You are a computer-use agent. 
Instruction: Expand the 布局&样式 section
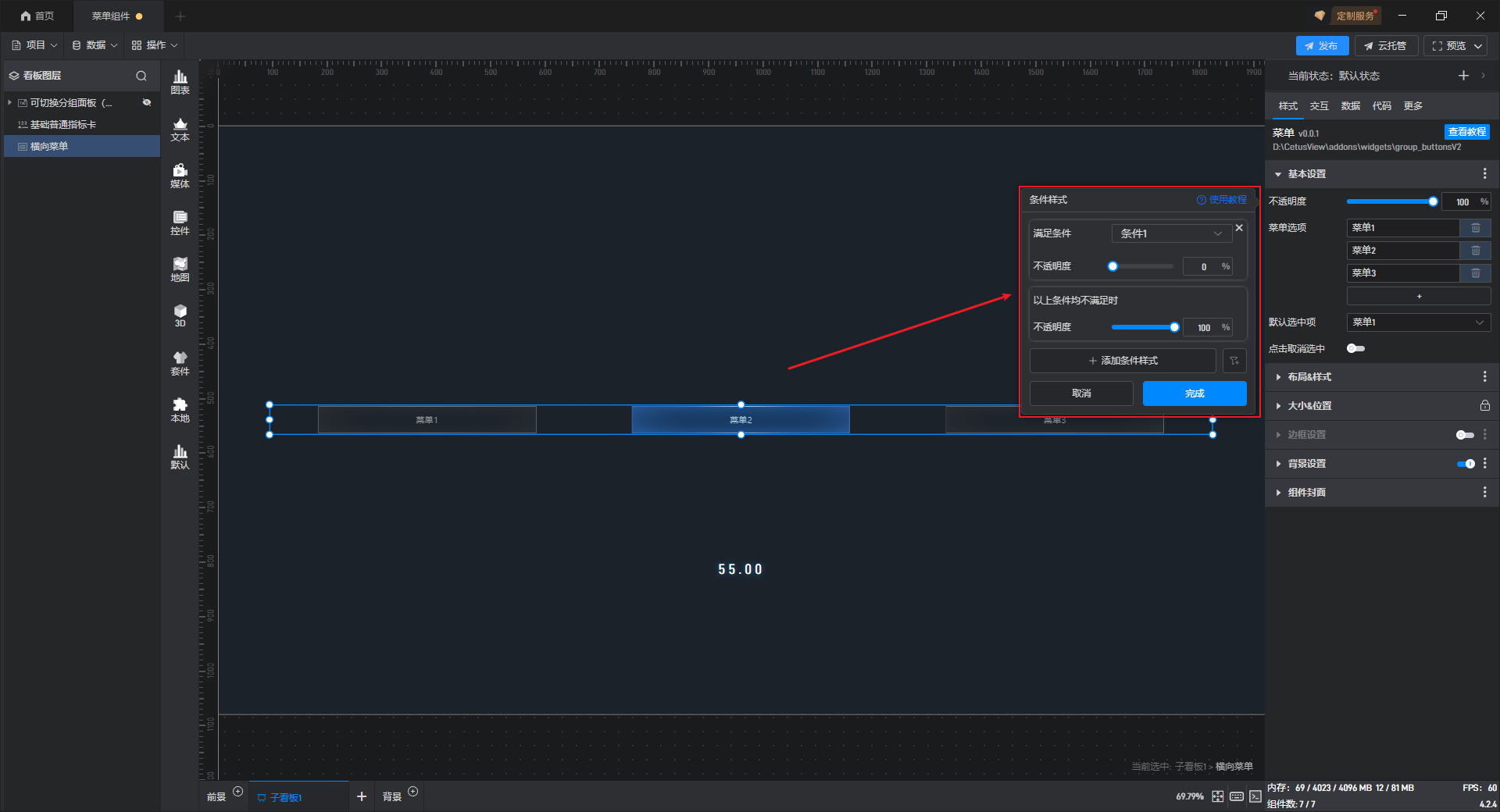point(1309,377)
